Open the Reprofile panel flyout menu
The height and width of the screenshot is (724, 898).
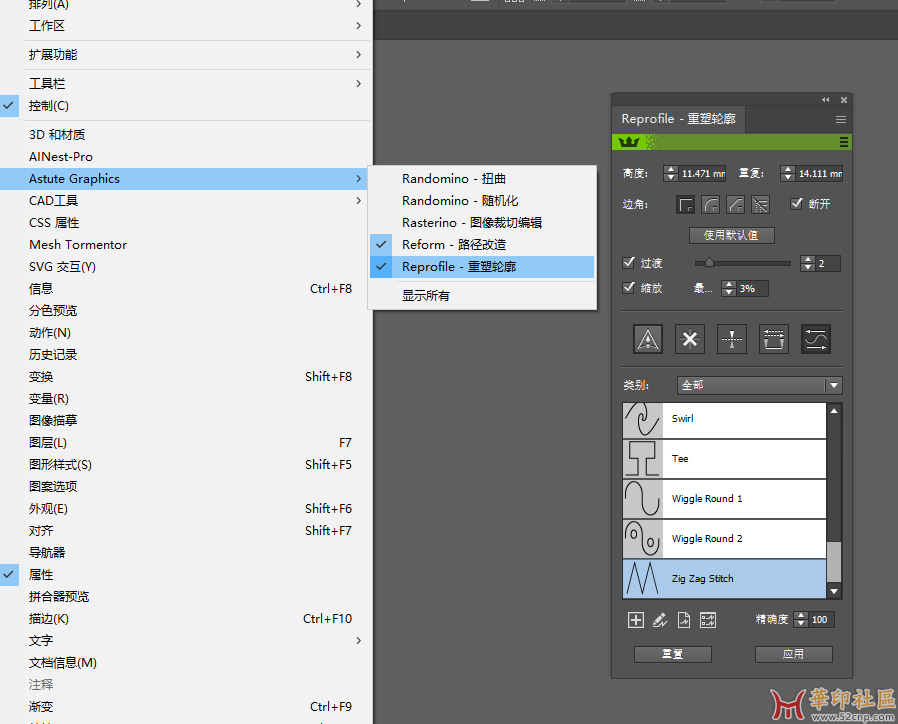click(841, 119)
